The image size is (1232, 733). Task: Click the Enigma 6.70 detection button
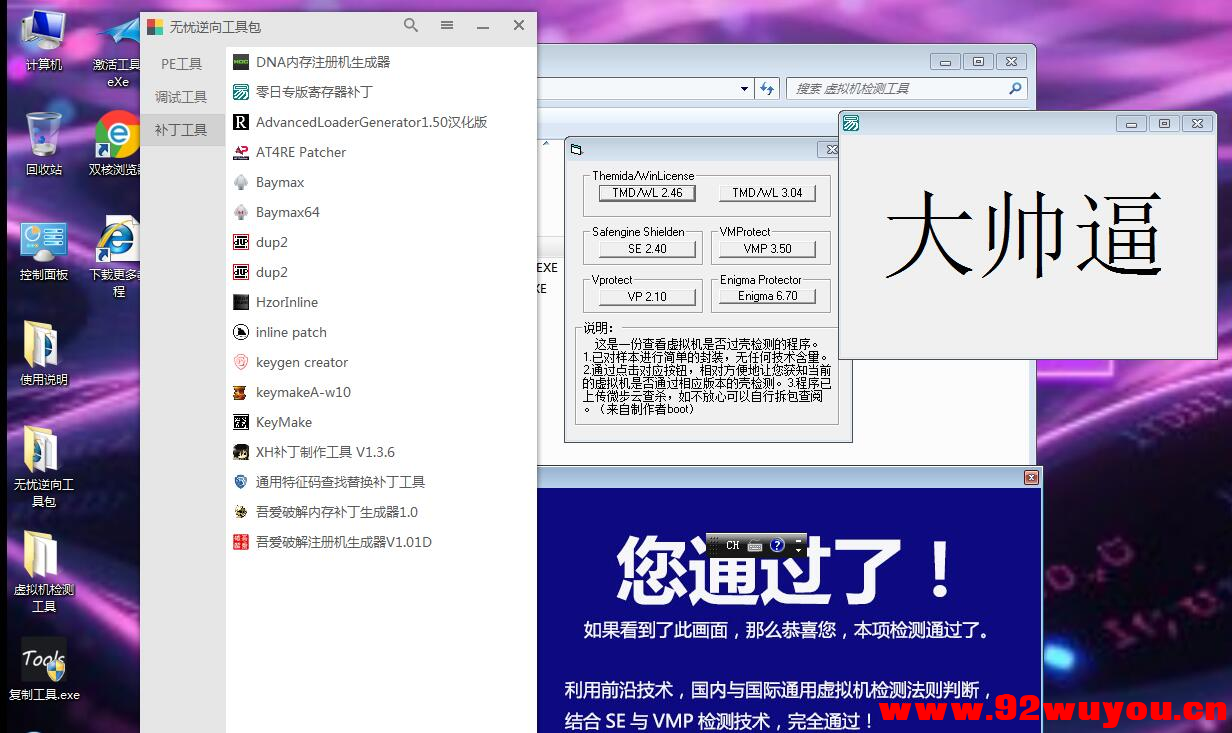click(x=770, y=296)
